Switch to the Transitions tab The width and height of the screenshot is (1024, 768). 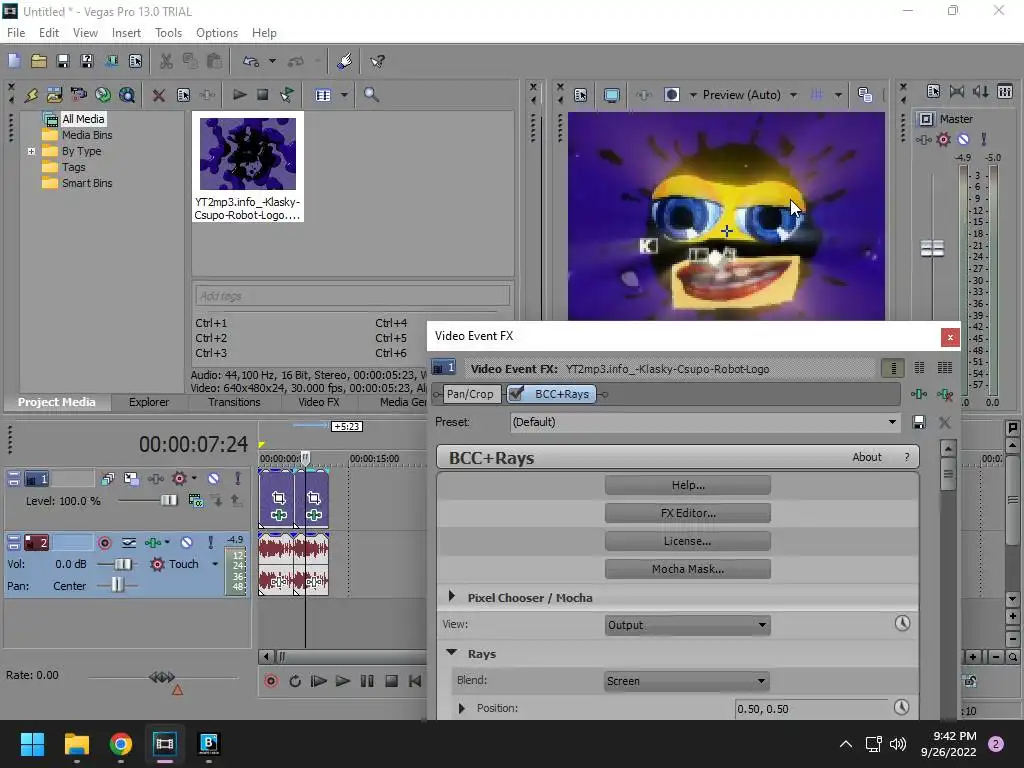[234, 402]
